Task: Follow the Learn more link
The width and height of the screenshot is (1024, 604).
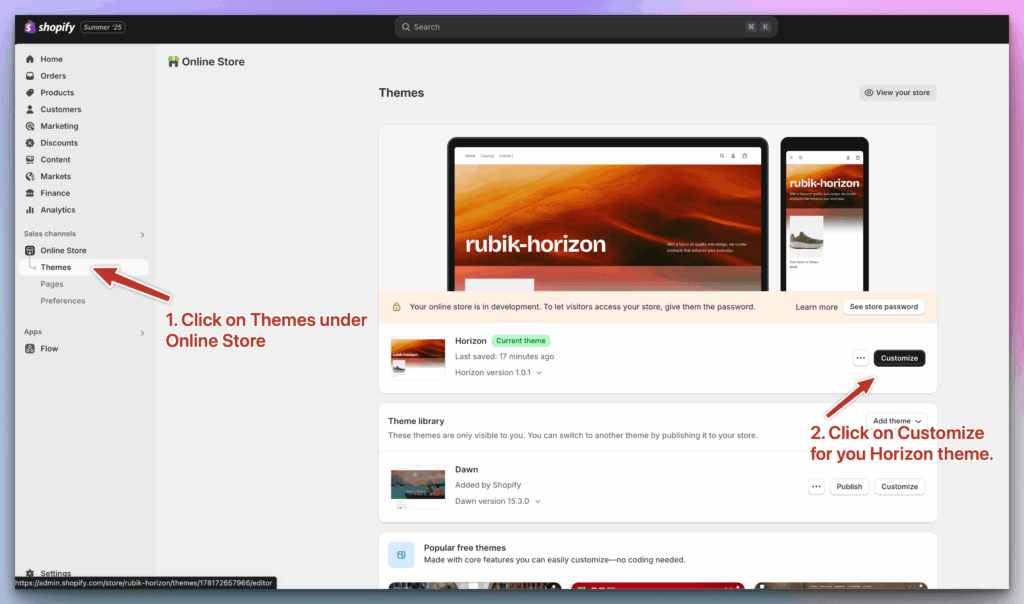Action: tap(816, 307)
